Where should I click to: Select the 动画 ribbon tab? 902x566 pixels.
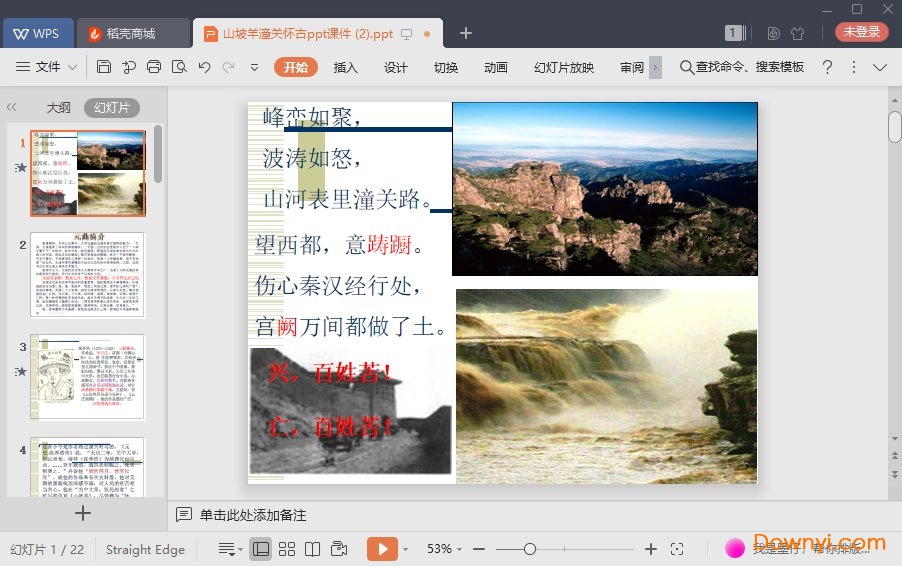coord(496,67)
